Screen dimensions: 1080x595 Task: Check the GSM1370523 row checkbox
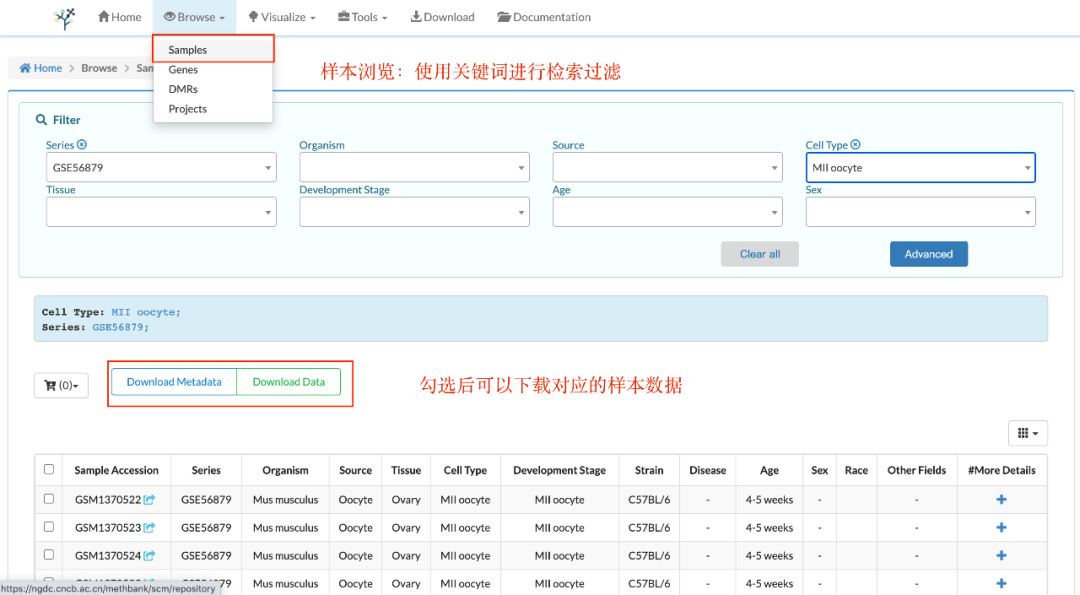(x=49, y=527)
